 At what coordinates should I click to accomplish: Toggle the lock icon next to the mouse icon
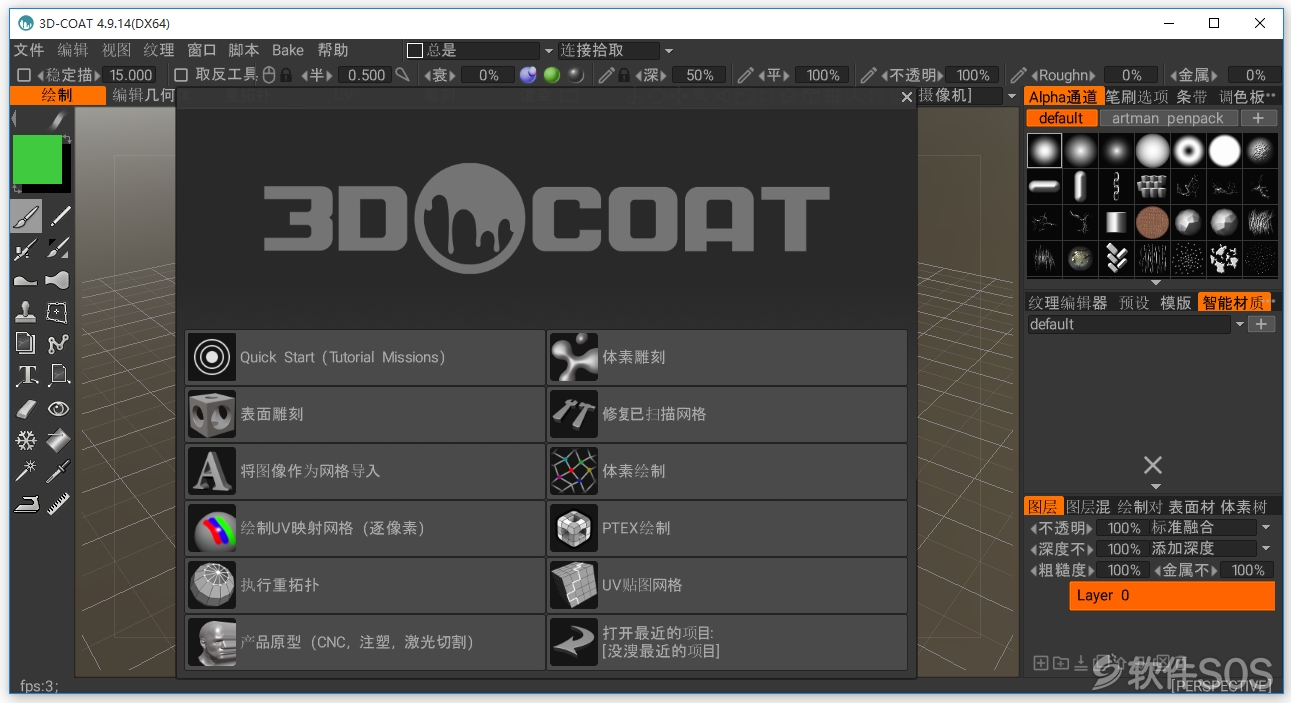(x=286, y=75)
